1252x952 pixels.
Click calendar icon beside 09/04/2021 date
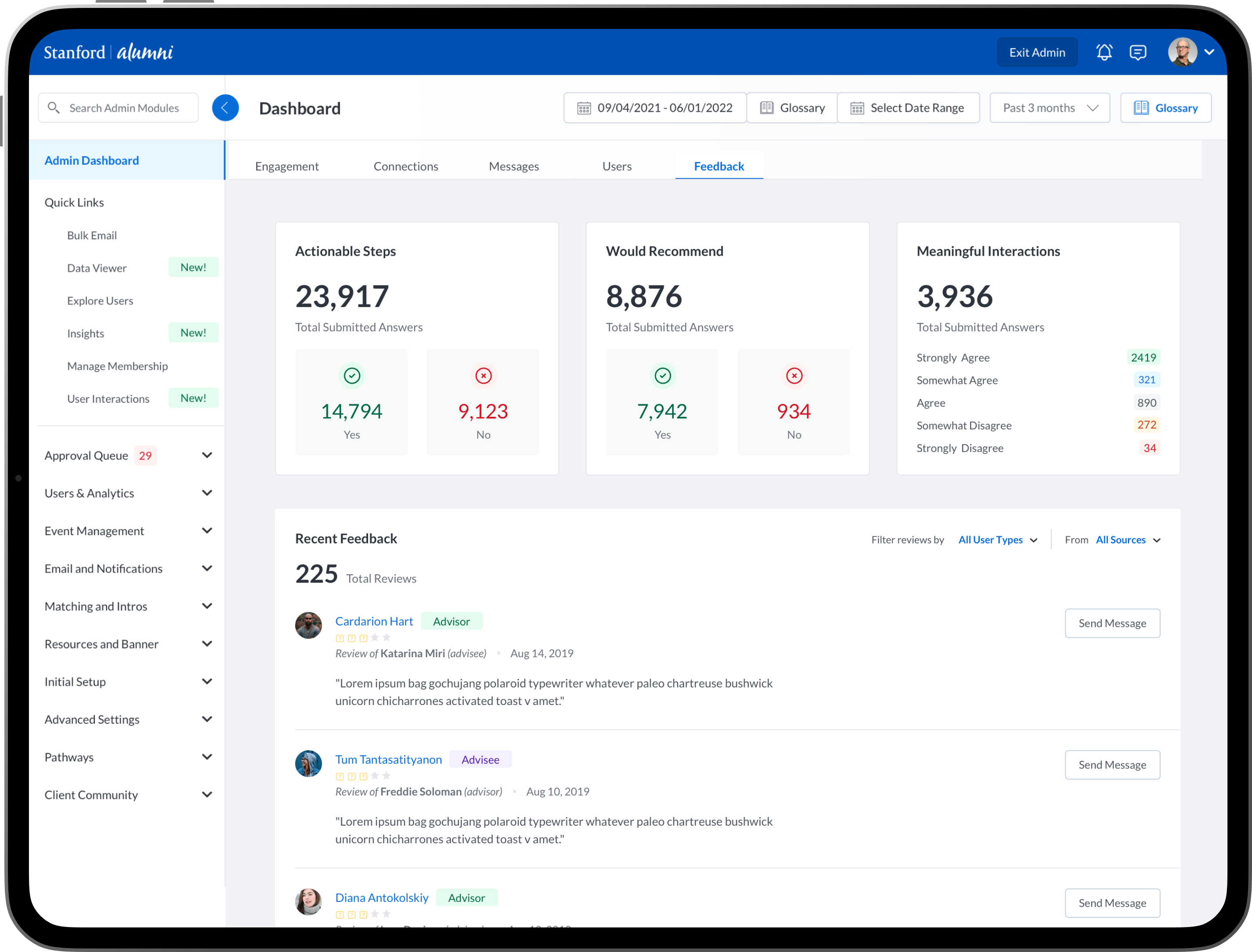583,107
